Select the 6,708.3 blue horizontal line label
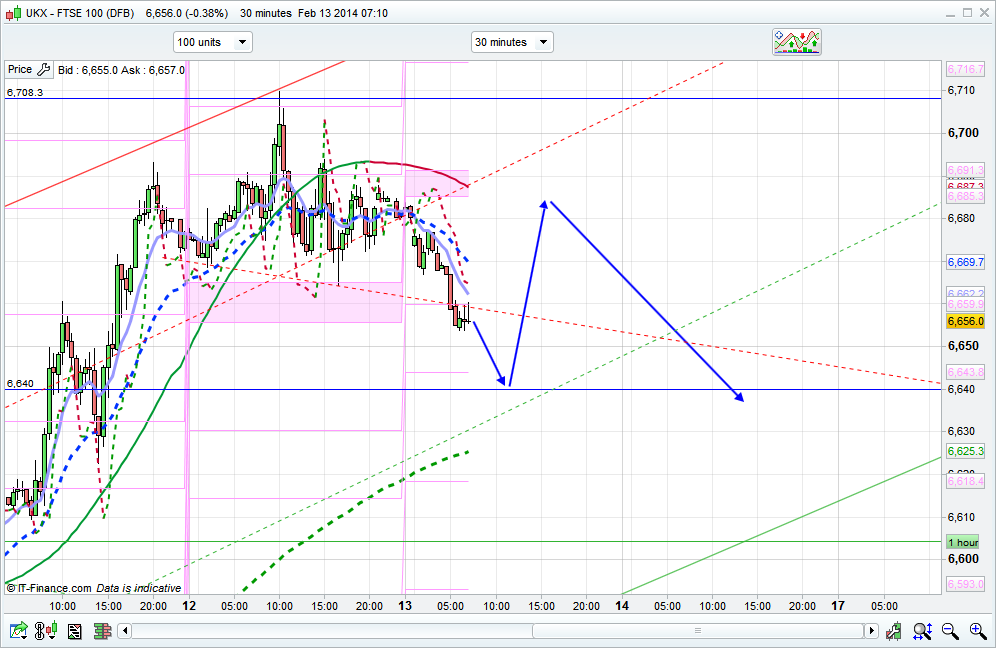This screenshot has width=996, height=648. (x=24, y=92)
